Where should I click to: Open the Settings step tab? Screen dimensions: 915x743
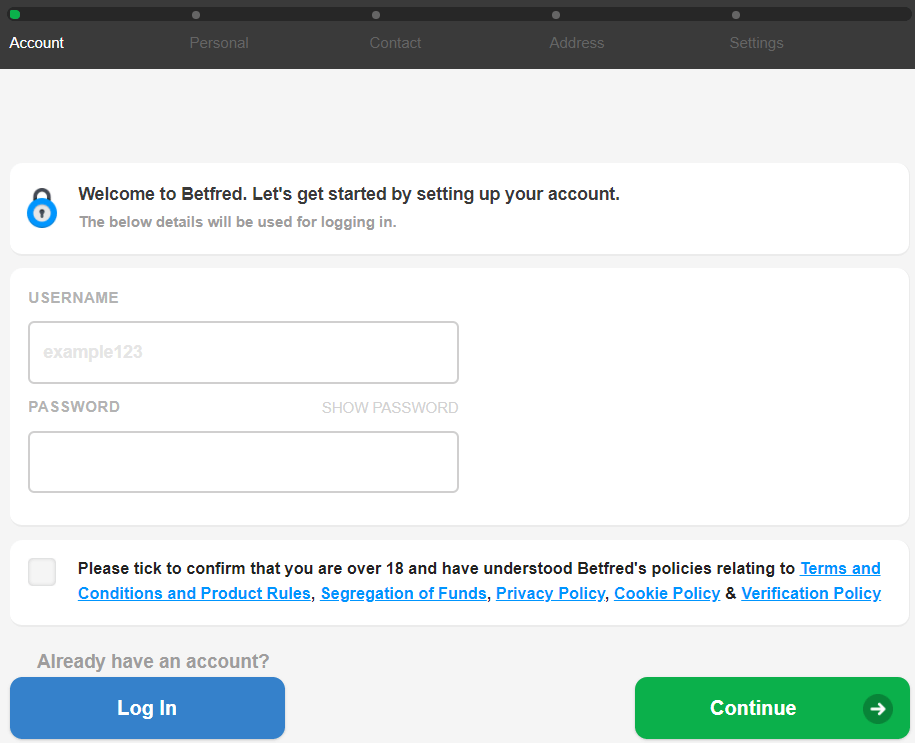(x=756, y=43)
